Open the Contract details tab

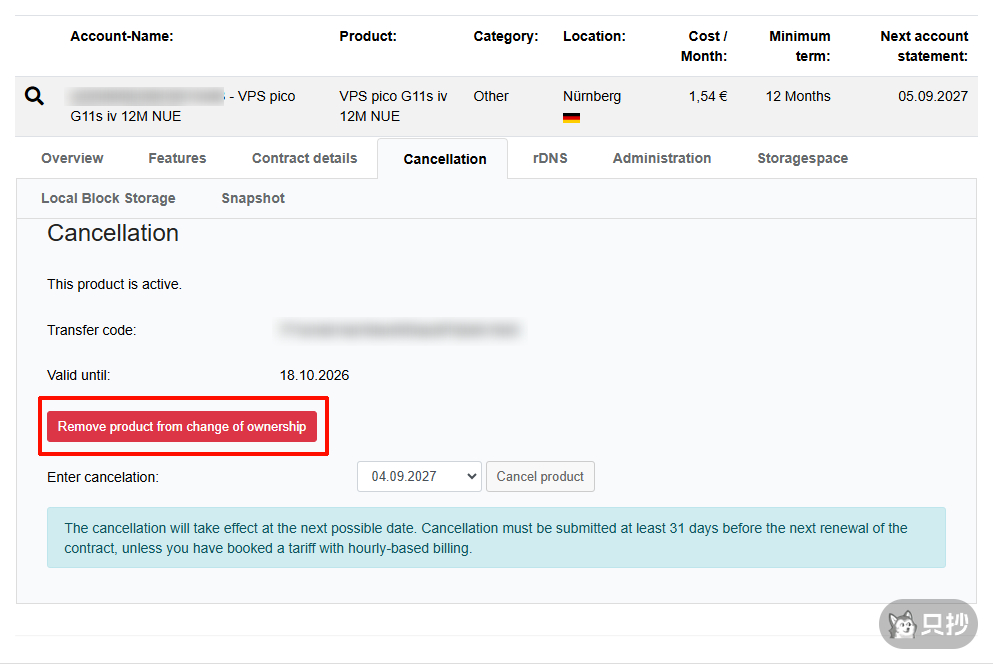pos(305,158)
